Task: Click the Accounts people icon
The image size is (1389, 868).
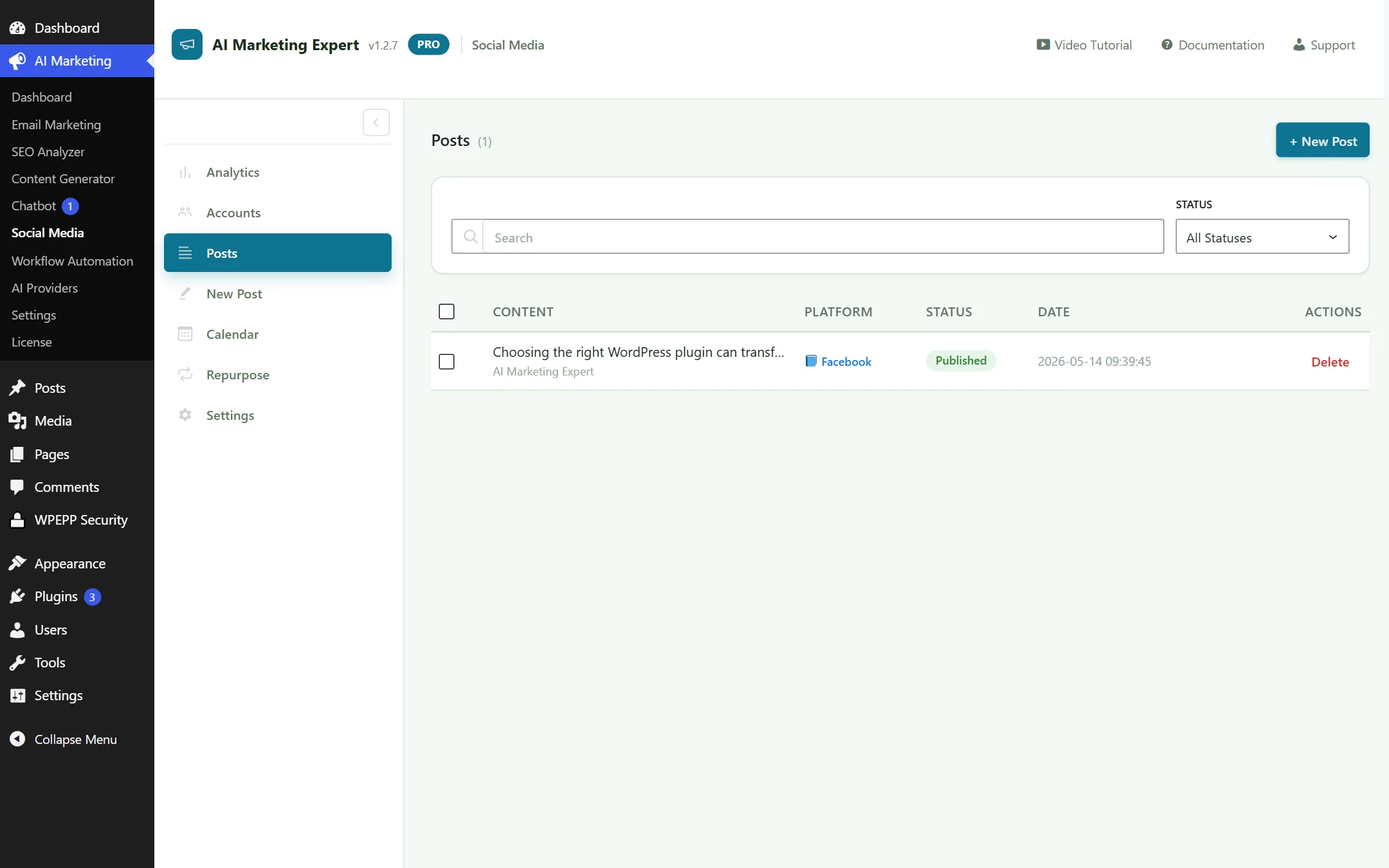Action: tap(185, 212)
